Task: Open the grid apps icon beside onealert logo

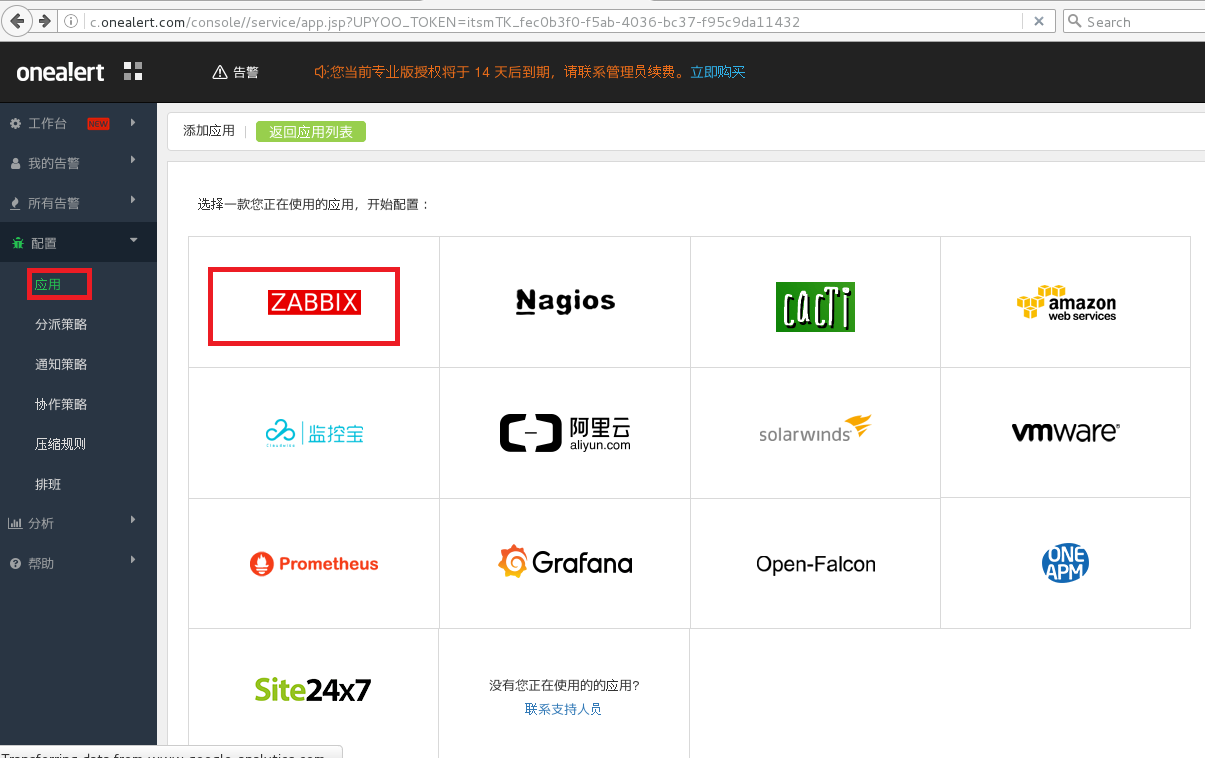Action: click(x=133, y=71)
